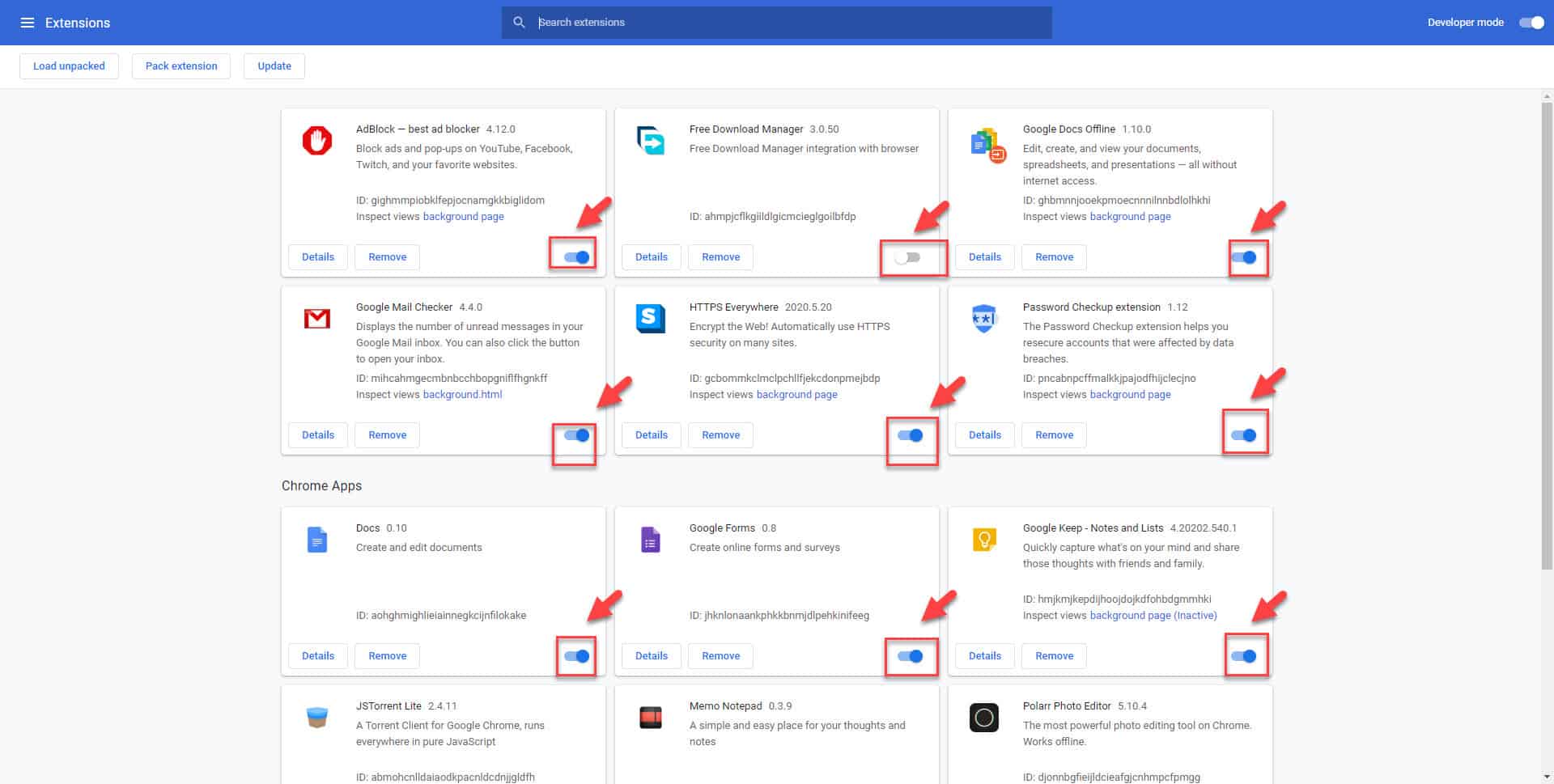Image resolution: width=1554 pixels, height=784 pixels.
Task: Click the page vertical scrollbar
Action: (x=1547, y=336)
